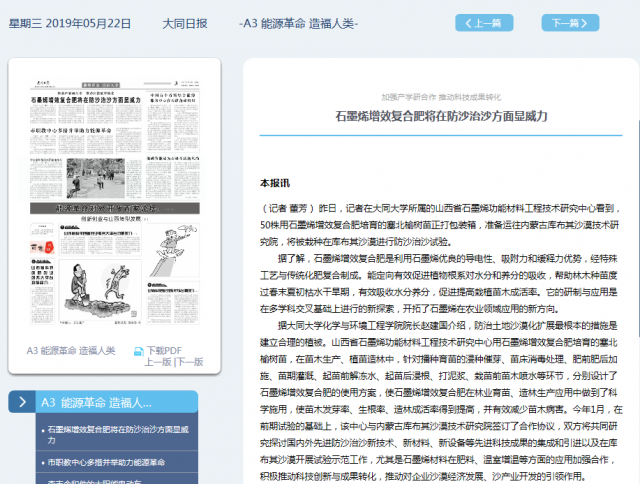
Task: Open article 石墨烯增效复合肥将在防沙治沙方面显威力 in sidebar list
Action: point(117,435)
